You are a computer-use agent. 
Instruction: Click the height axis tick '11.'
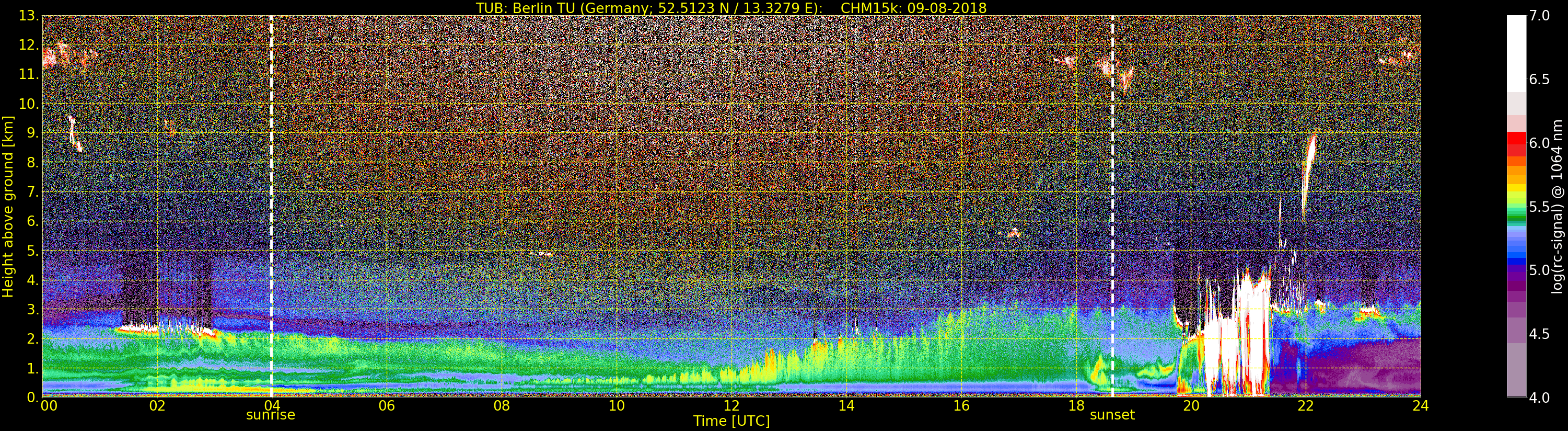(x=29, y=74)
